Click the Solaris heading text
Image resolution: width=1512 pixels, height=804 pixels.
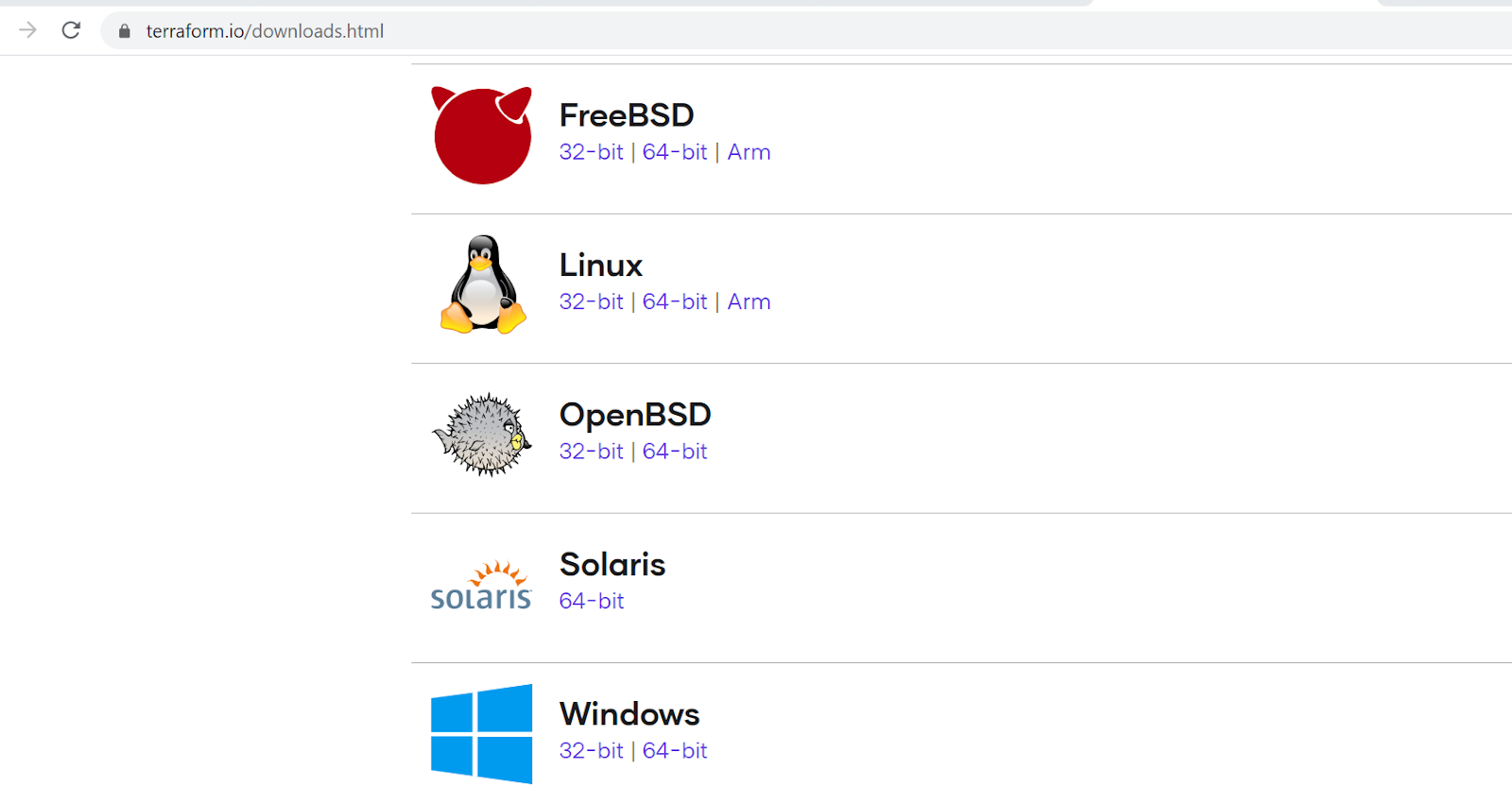(x=612, y=564)
